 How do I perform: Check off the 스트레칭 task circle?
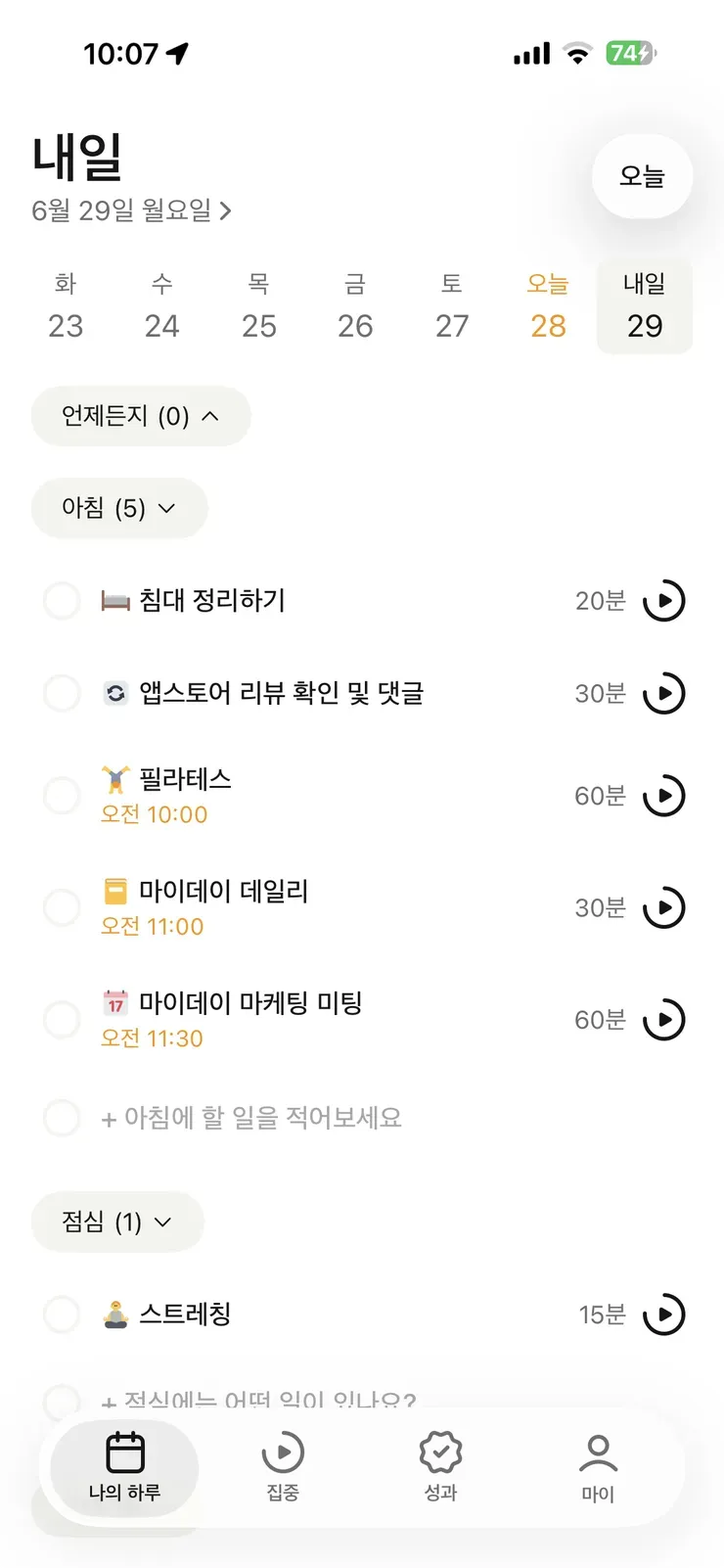(x=62, y=1314)
